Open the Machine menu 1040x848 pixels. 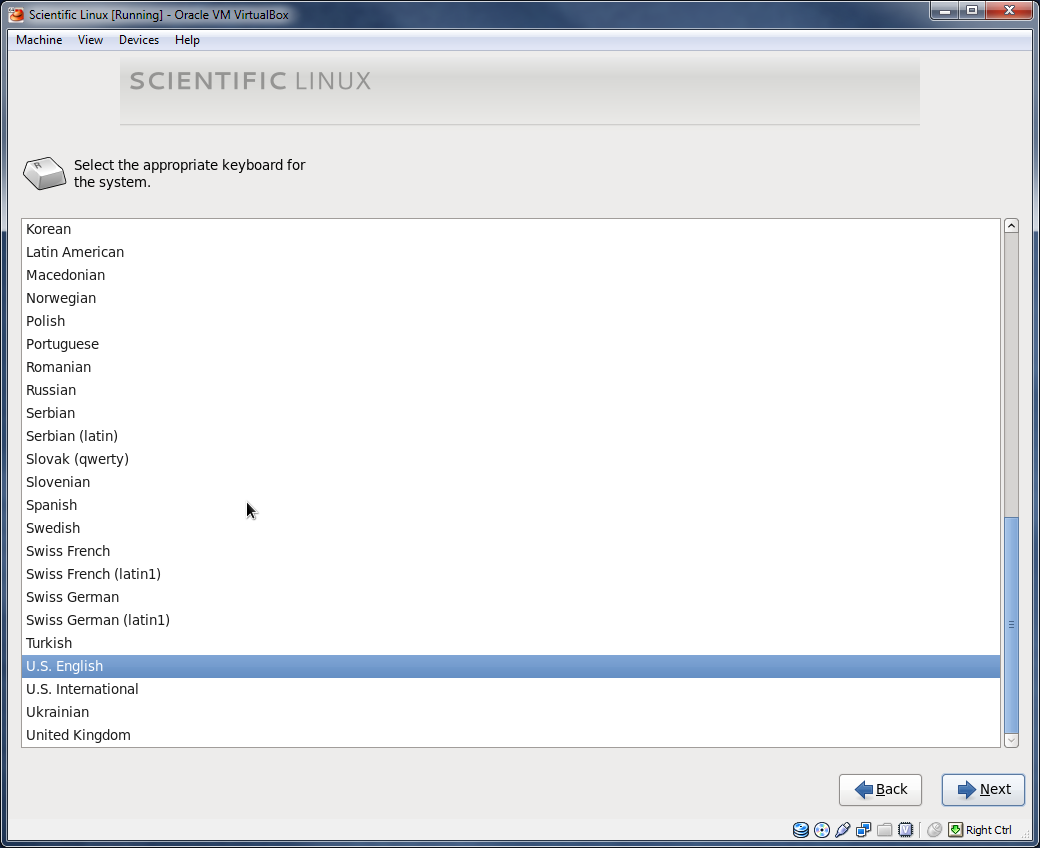(39, 40)
